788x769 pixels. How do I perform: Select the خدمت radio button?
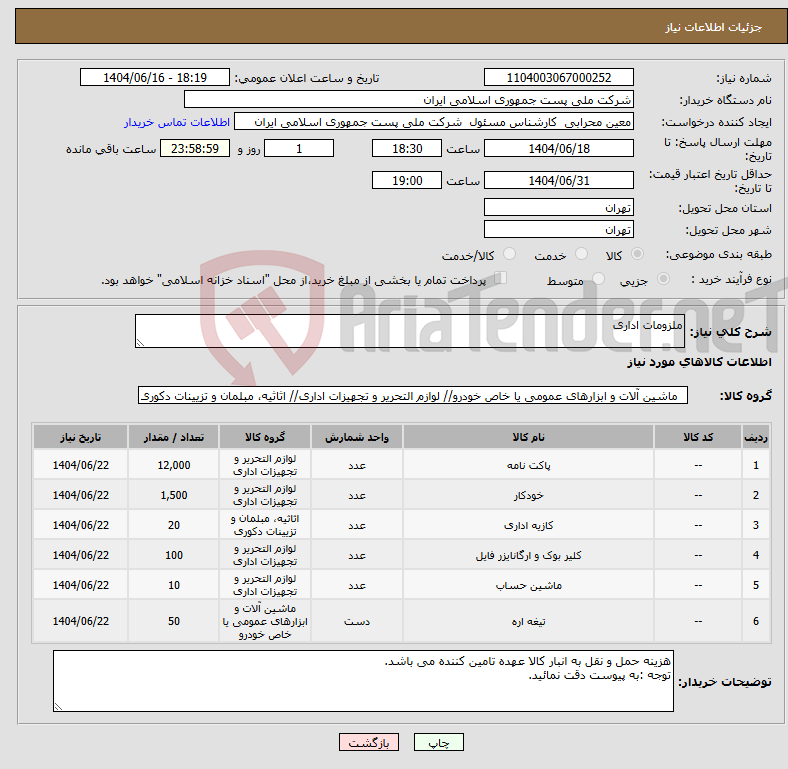tap(581, 254)
